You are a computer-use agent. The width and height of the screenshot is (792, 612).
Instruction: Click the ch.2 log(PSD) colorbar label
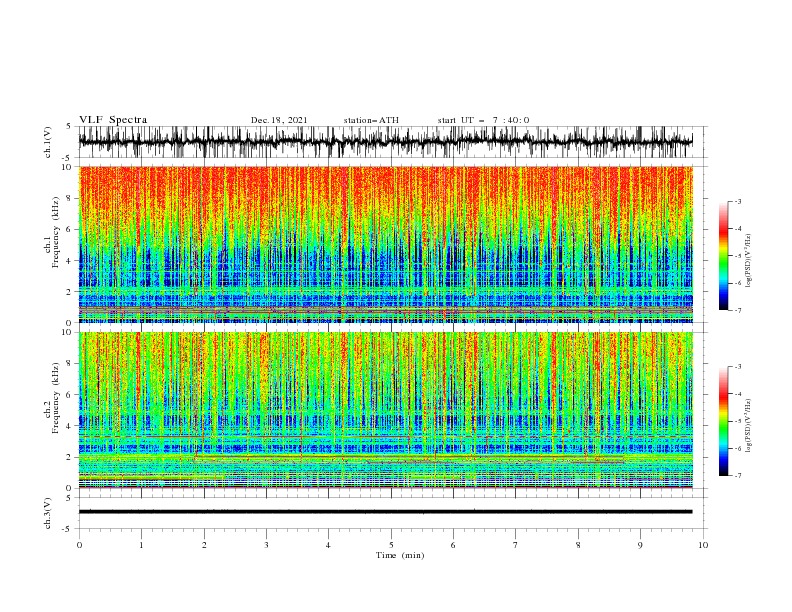[748, 426]
